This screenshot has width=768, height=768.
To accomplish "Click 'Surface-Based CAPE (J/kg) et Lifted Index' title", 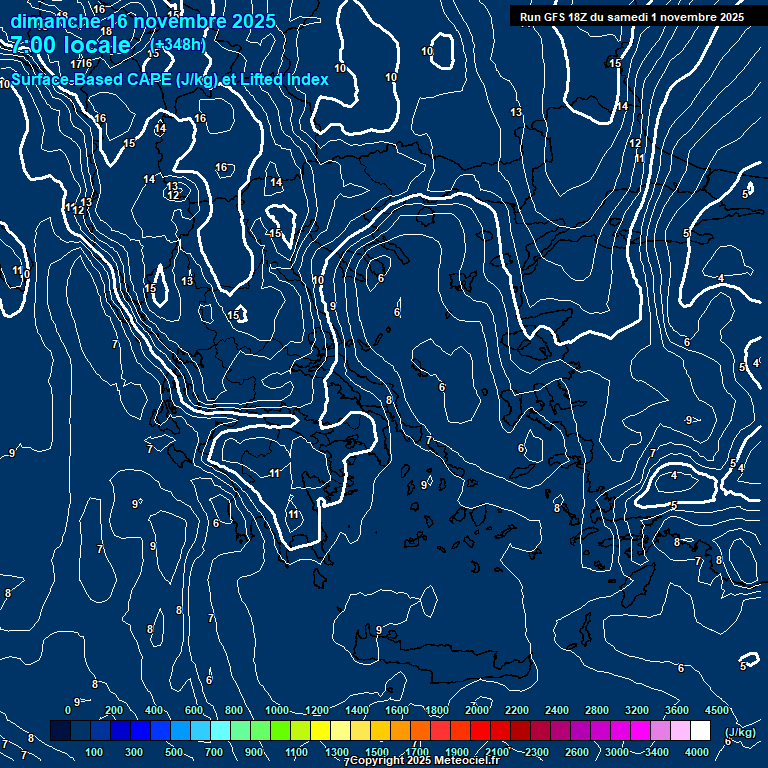I will click(x=169, y=79).
